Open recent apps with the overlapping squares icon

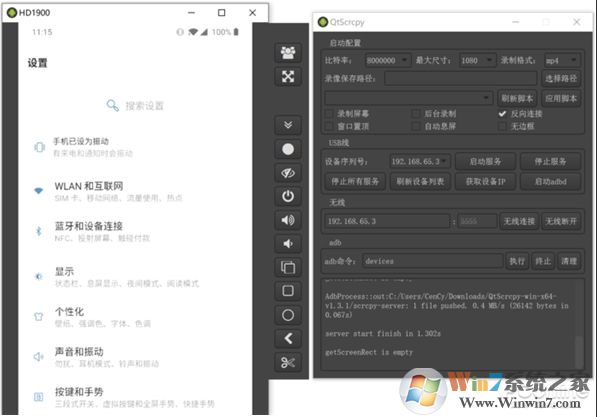[288, 267]
